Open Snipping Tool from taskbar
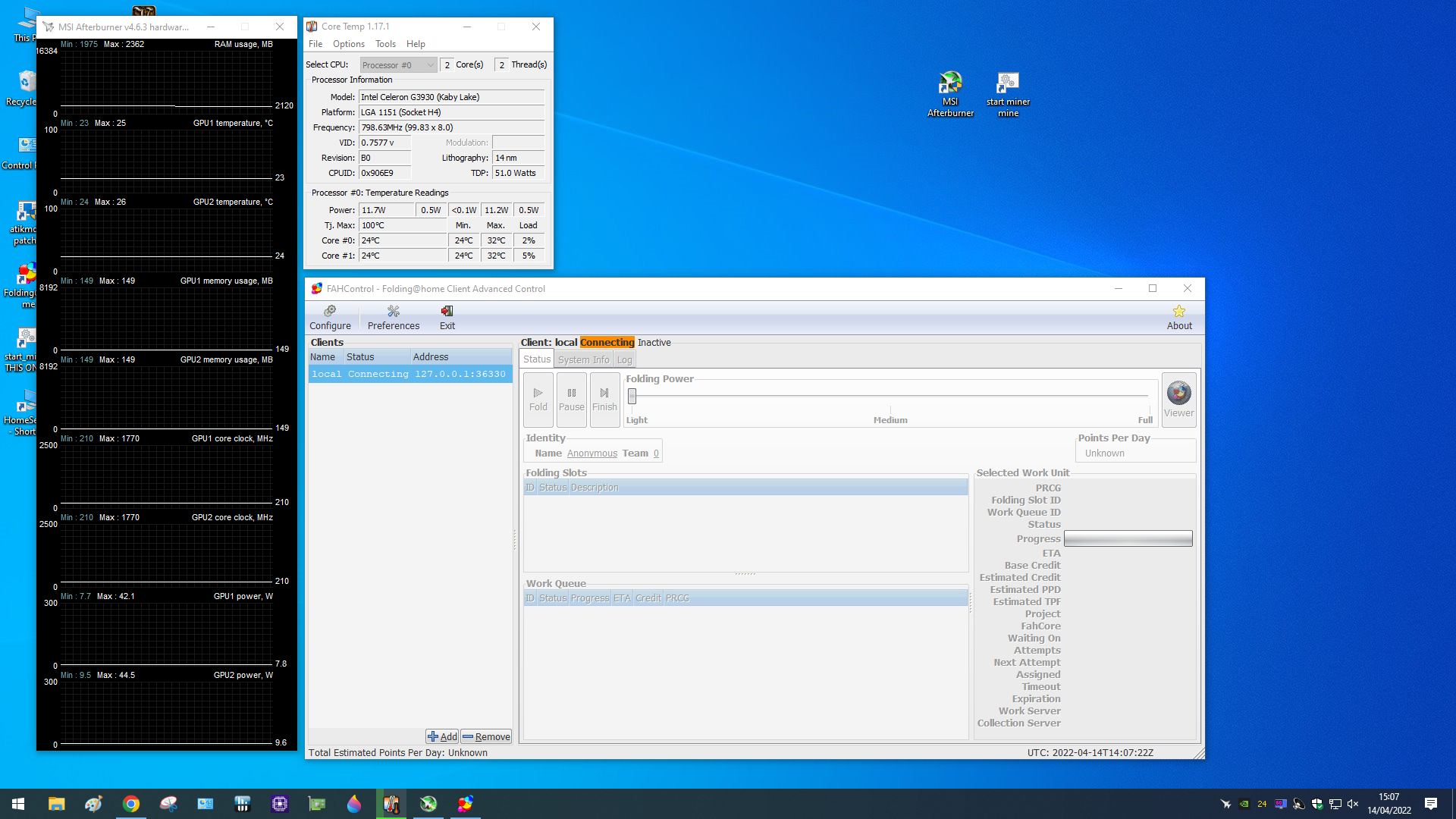This screenshot has height=819, width=1456. [168, 804]
